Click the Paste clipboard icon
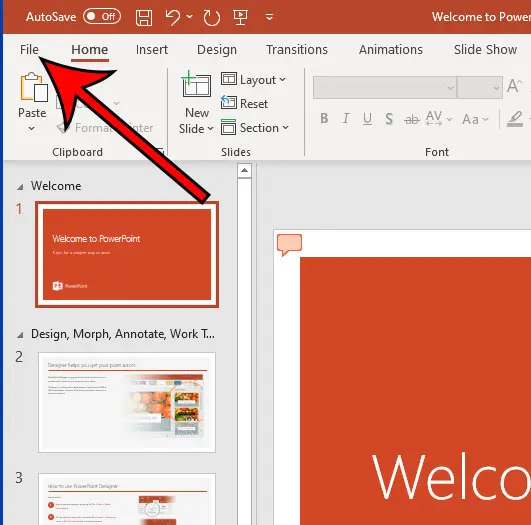Viewport: 531px width, 525px height. click(34, 87)
